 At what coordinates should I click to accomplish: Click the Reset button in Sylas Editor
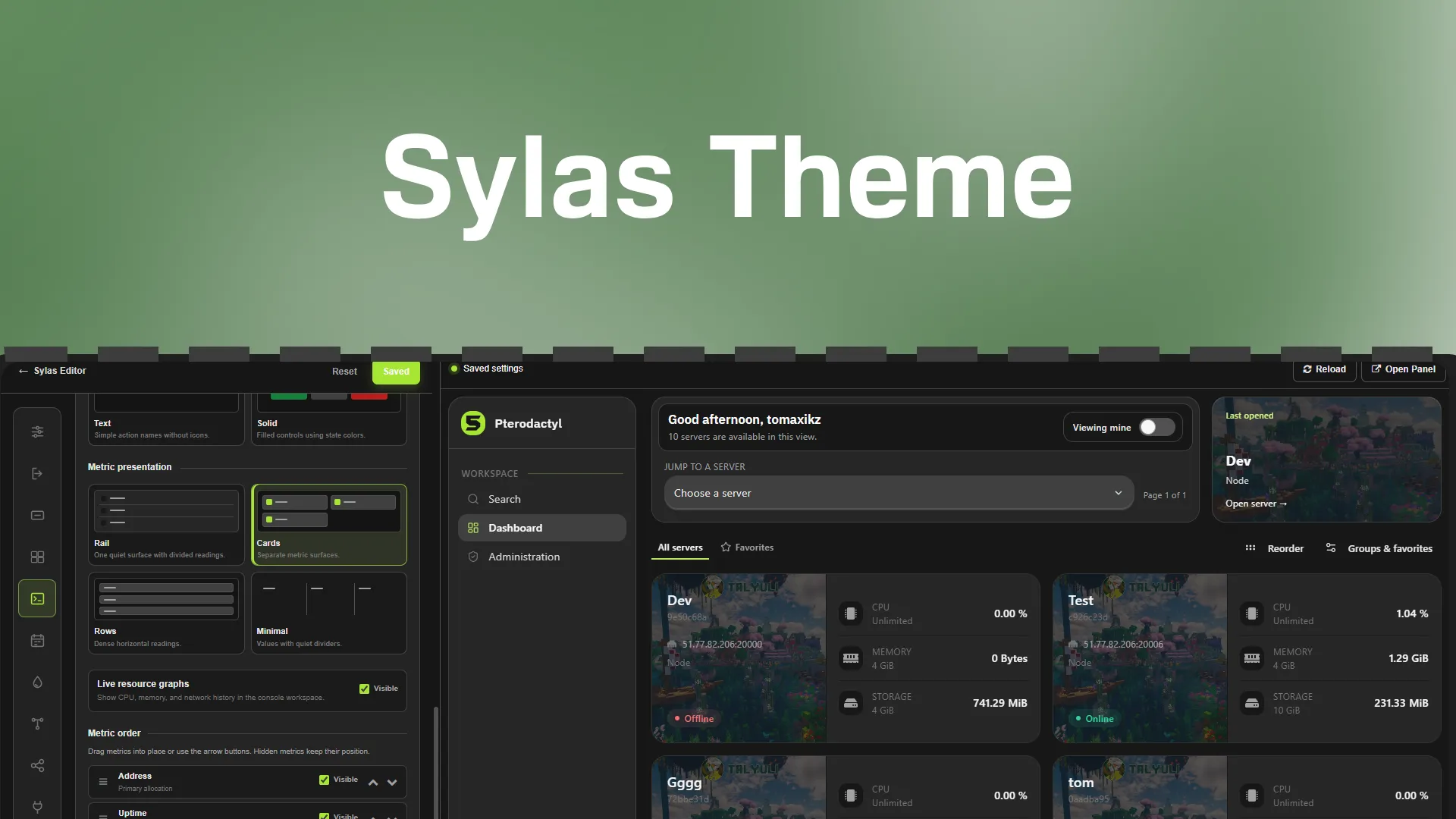click(344, 372)
